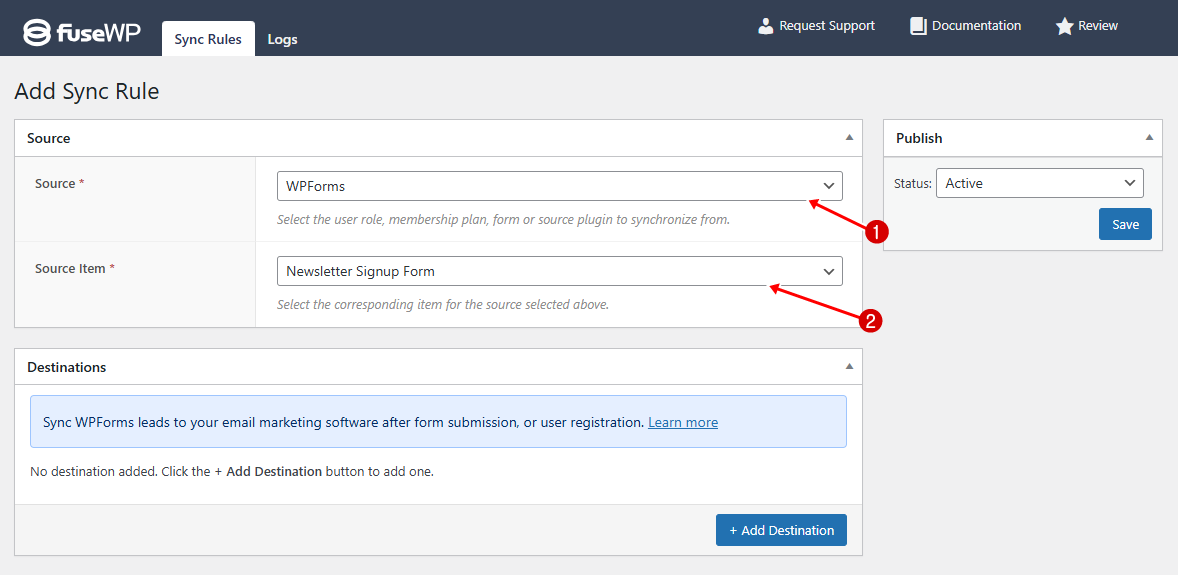Collapse the Destinations panel with its triangle

[x=849, y=367]
